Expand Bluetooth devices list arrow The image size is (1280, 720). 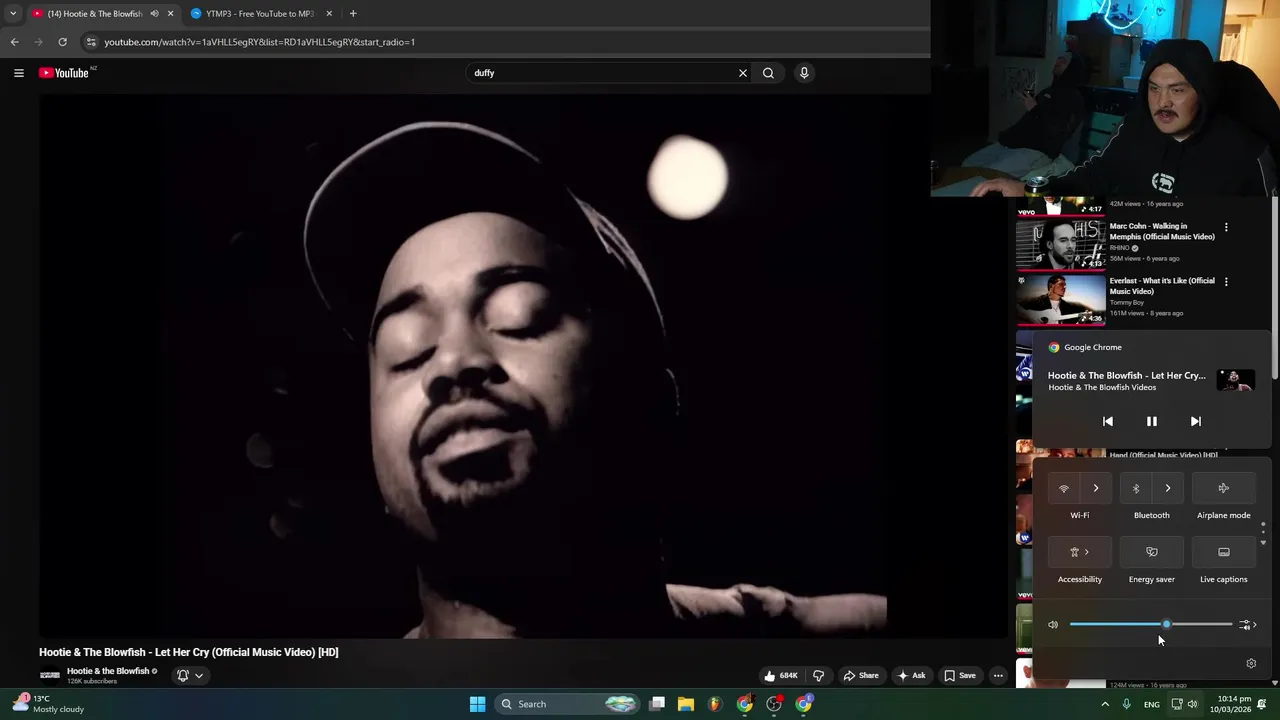(x=1168, y=489)
